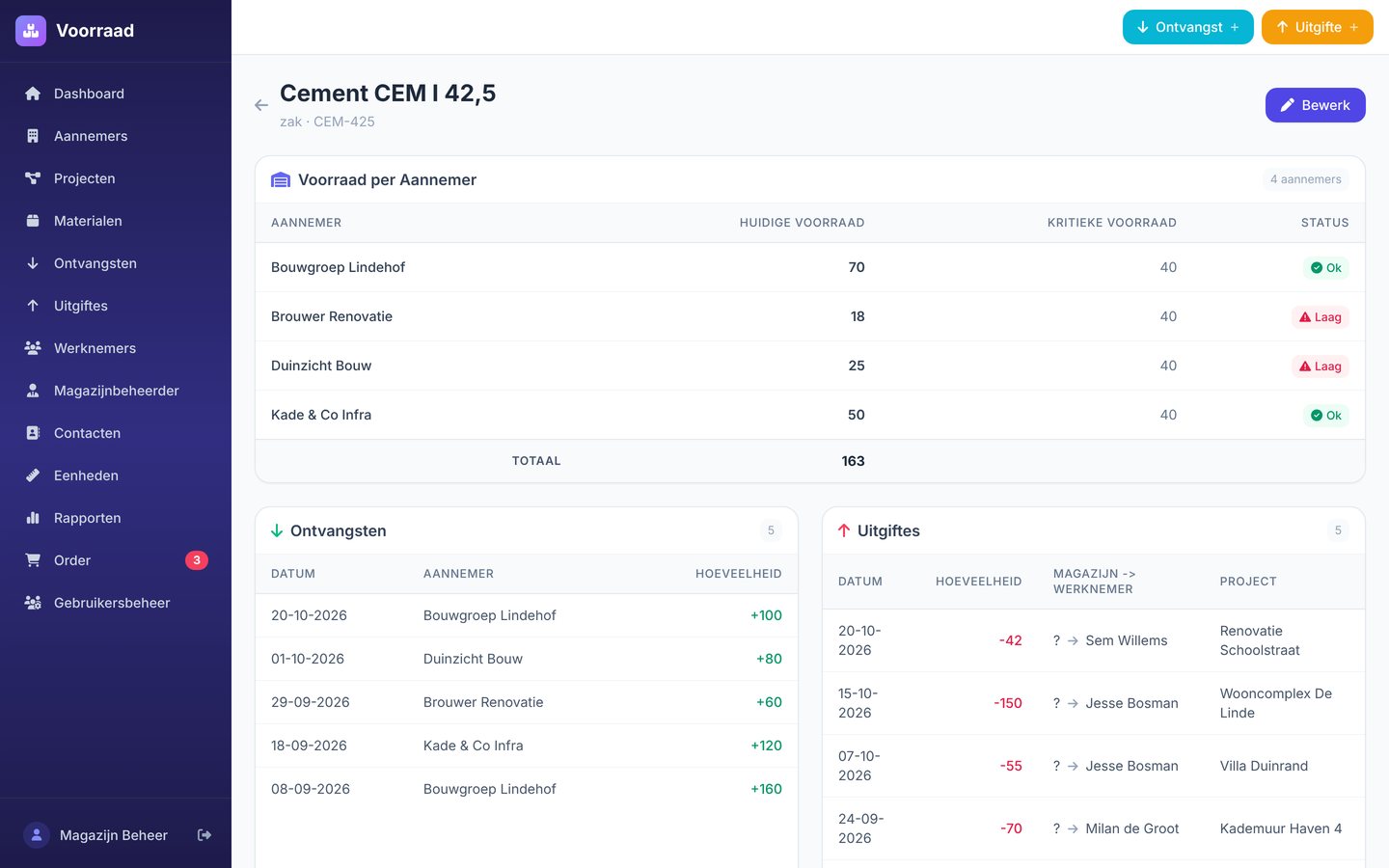Click the Sem Willems uitgifte row
Image resolution: width=1389 pixels, height=868 pixels.
1094,640
